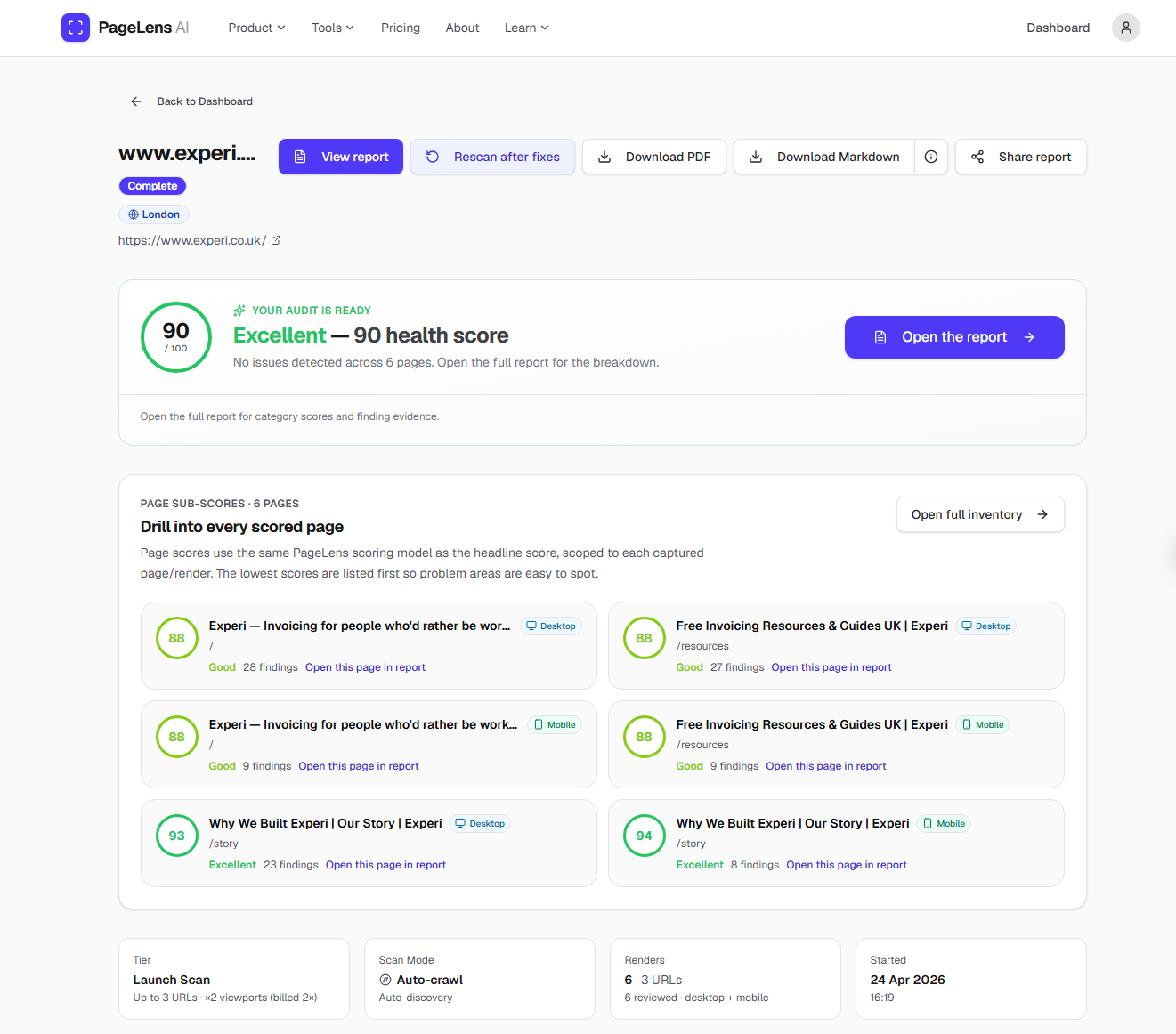Click the www.experi.... page title
The image size is (1176, 1034).
coord(187,153)
